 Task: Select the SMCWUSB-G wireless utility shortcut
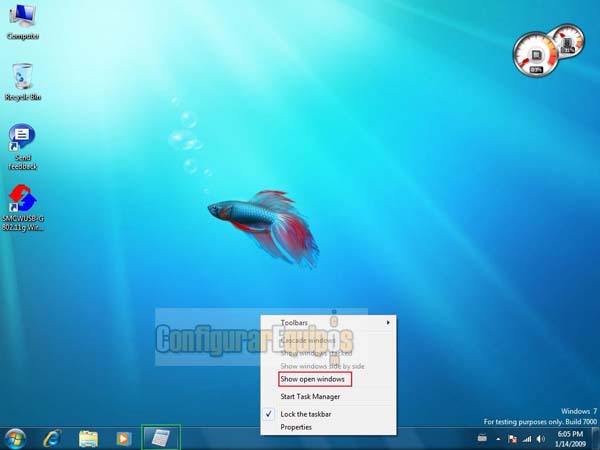click(23, 208)
